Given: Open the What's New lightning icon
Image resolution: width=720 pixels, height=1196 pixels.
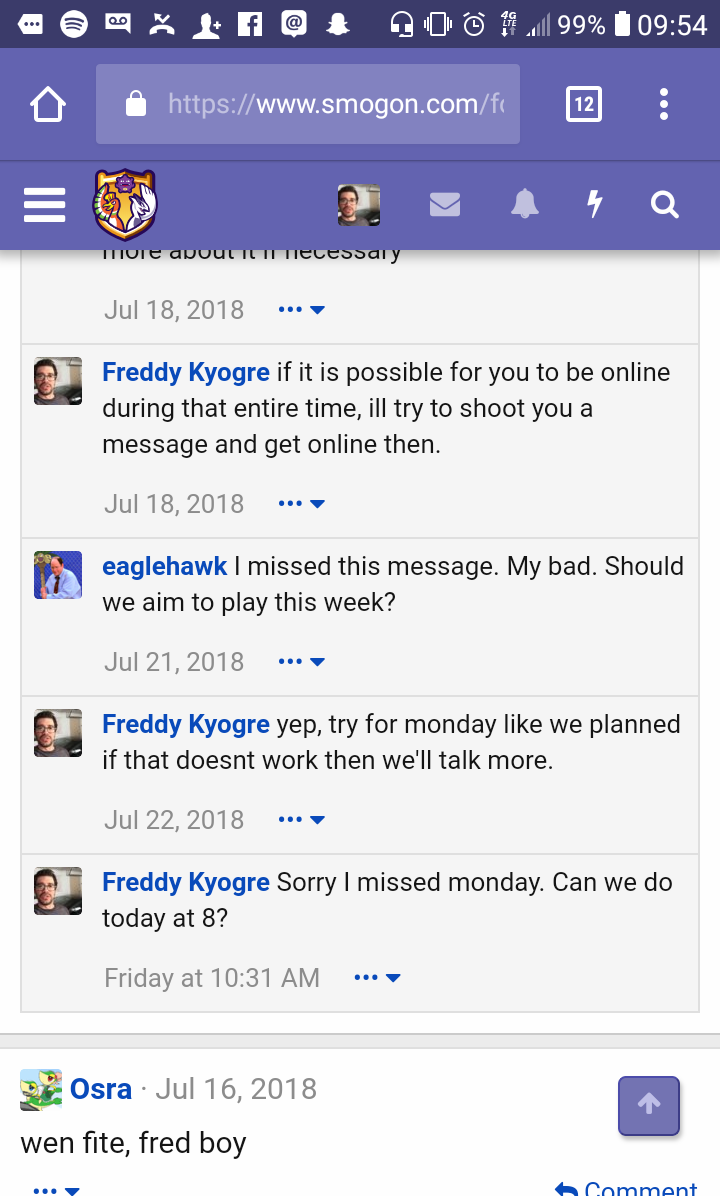Looking at the screenshot, I should pos(595,204).
